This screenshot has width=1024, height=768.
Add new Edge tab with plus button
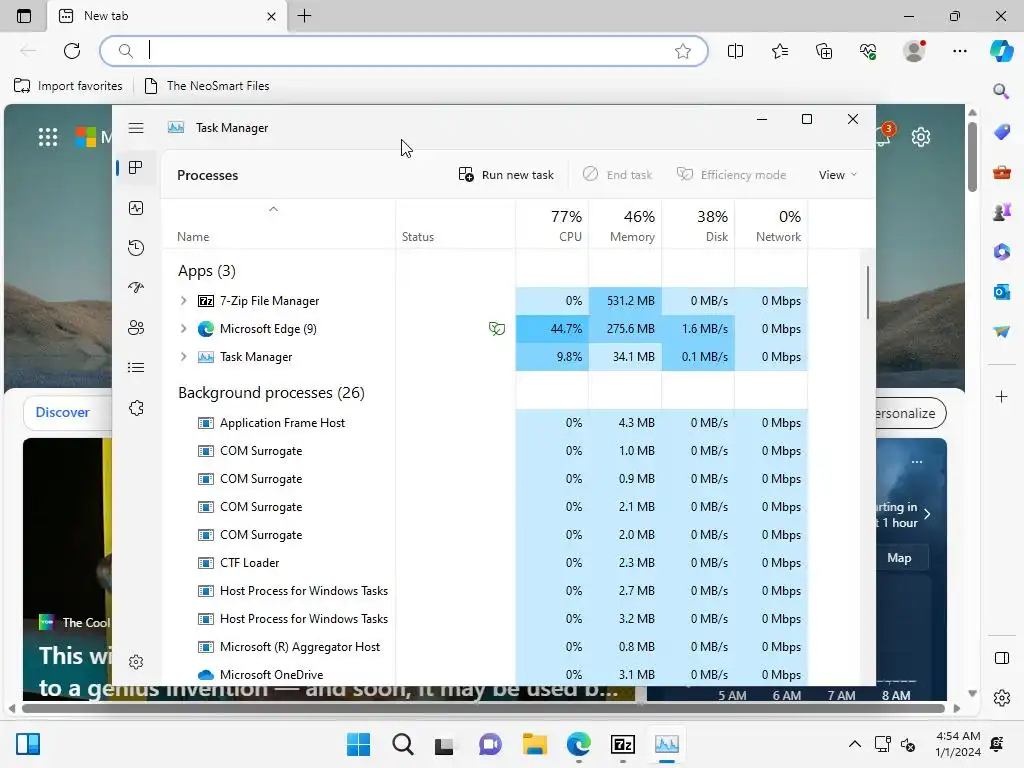304,16
